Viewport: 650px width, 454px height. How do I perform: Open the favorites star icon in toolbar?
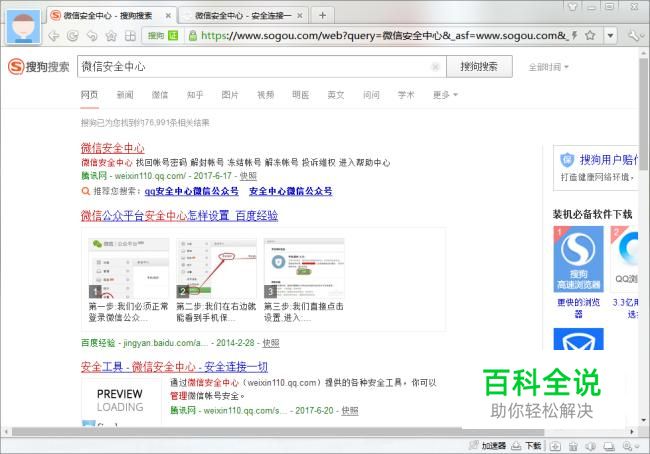click(111, 36)
